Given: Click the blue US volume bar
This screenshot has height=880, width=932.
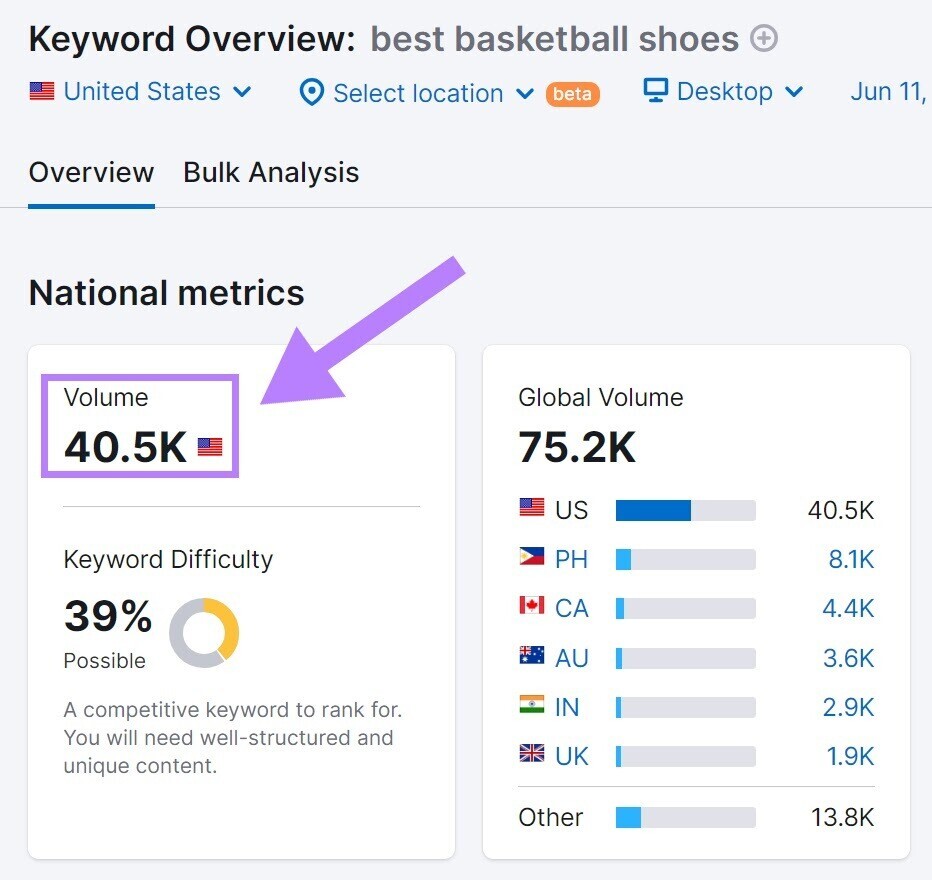Looking at the screenshot, I should (655, 510).
